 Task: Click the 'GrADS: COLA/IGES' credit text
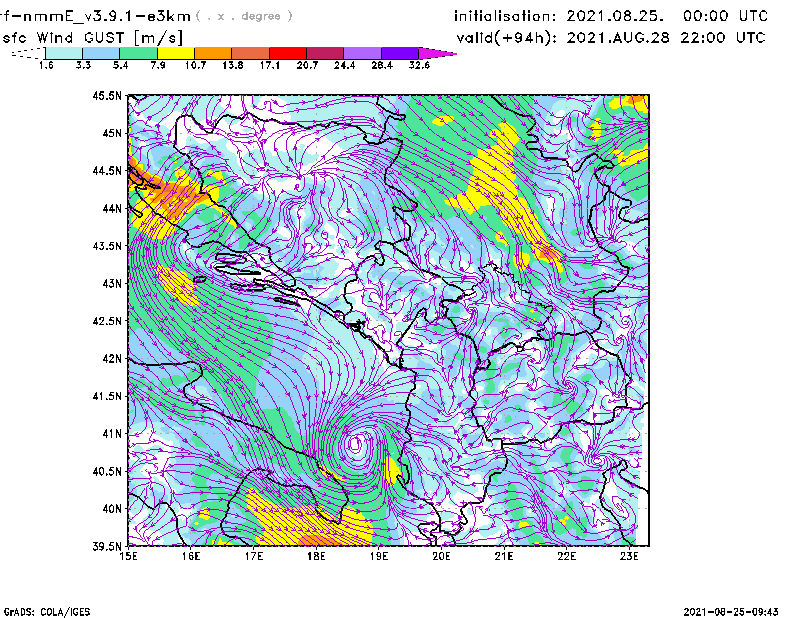coord(47,612)
